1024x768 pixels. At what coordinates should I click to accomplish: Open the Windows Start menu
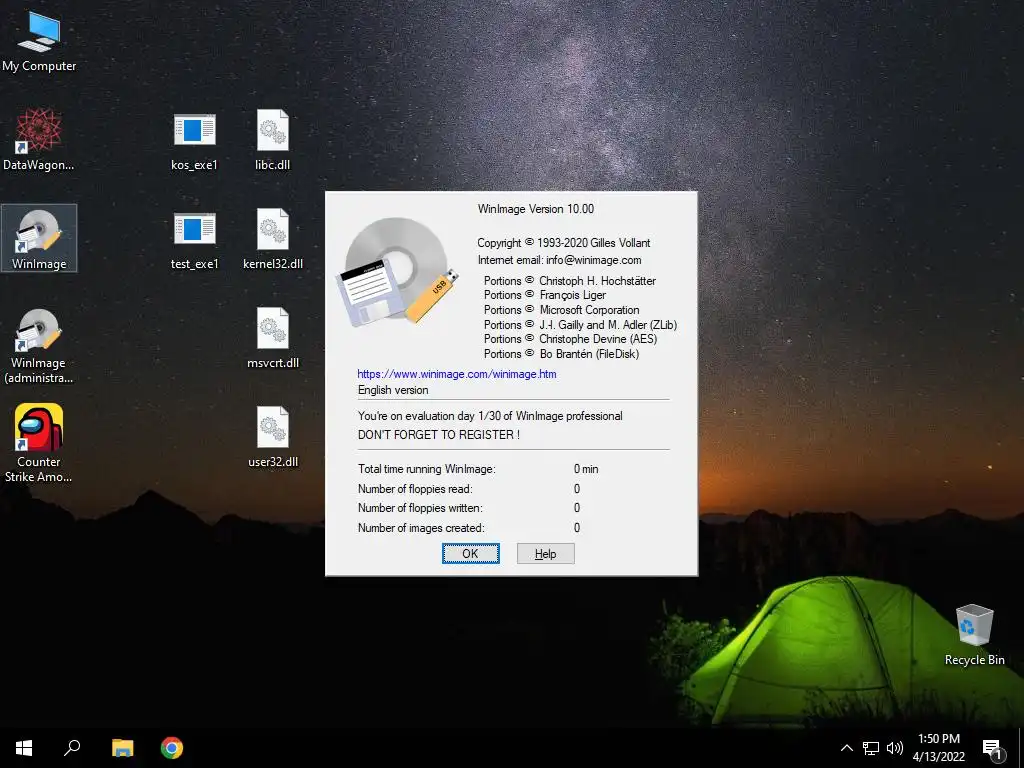[x=24, y=748]
